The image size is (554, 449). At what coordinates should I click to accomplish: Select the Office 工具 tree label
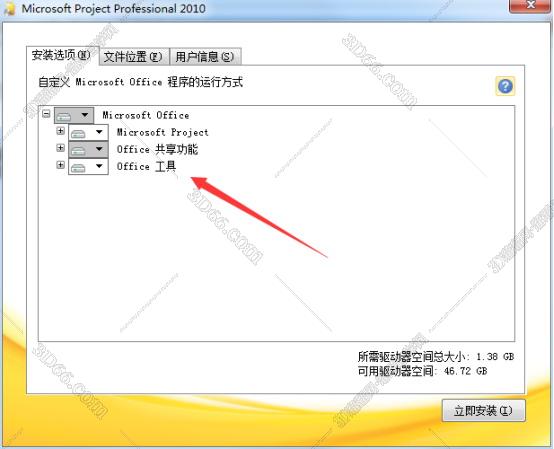click(x=146, y=166)
